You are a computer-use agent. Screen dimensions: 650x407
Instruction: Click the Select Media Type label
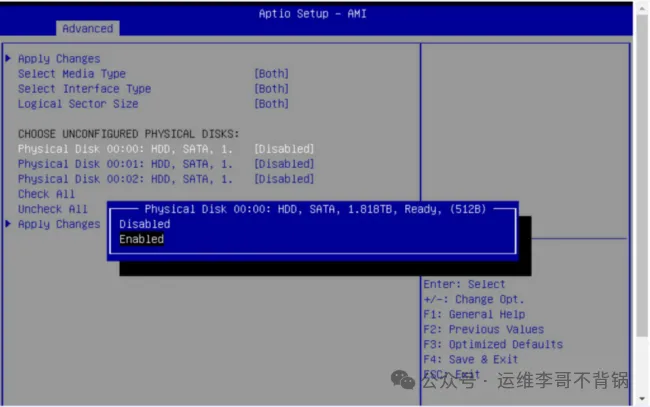[72, 74]
